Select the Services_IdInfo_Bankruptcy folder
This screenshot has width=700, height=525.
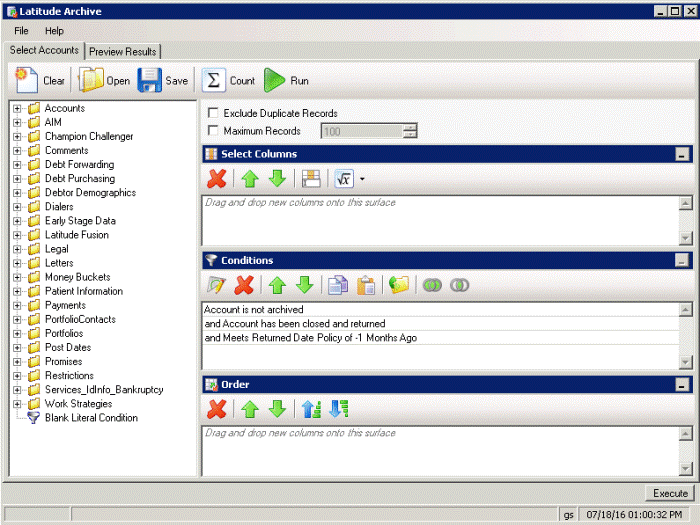click(104, 390)
